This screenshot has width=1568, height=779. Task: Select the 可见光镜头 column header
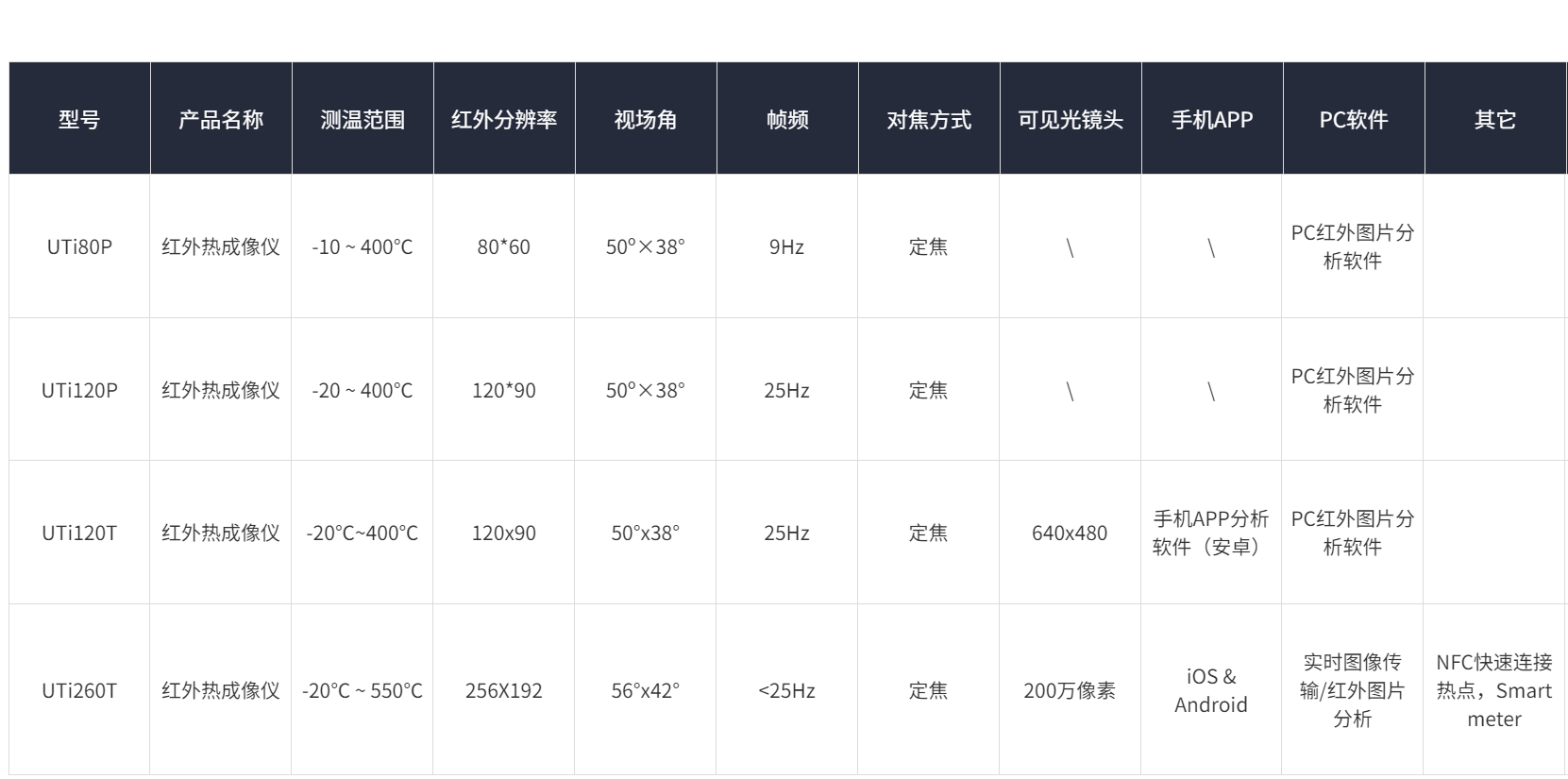[x=1071, y=120]
